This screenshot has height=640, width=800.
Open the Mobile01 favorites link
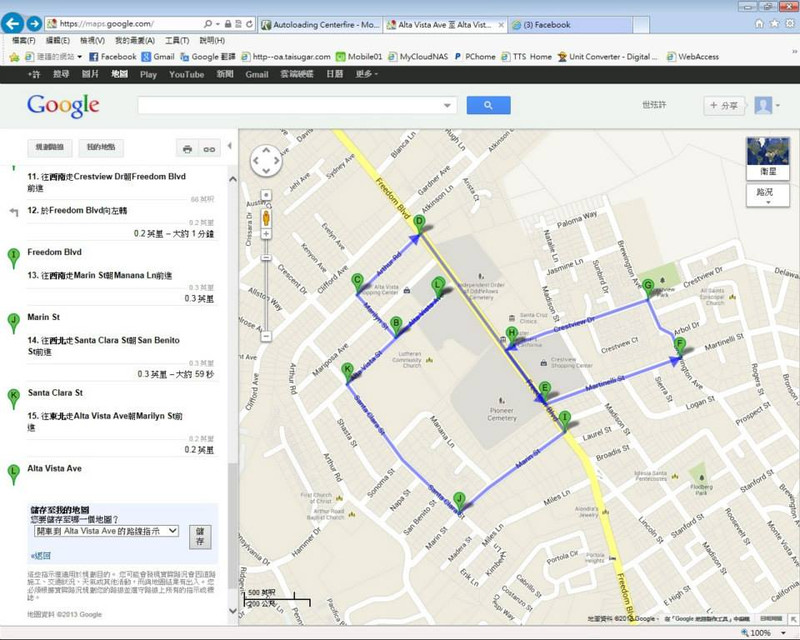point(360,57)
